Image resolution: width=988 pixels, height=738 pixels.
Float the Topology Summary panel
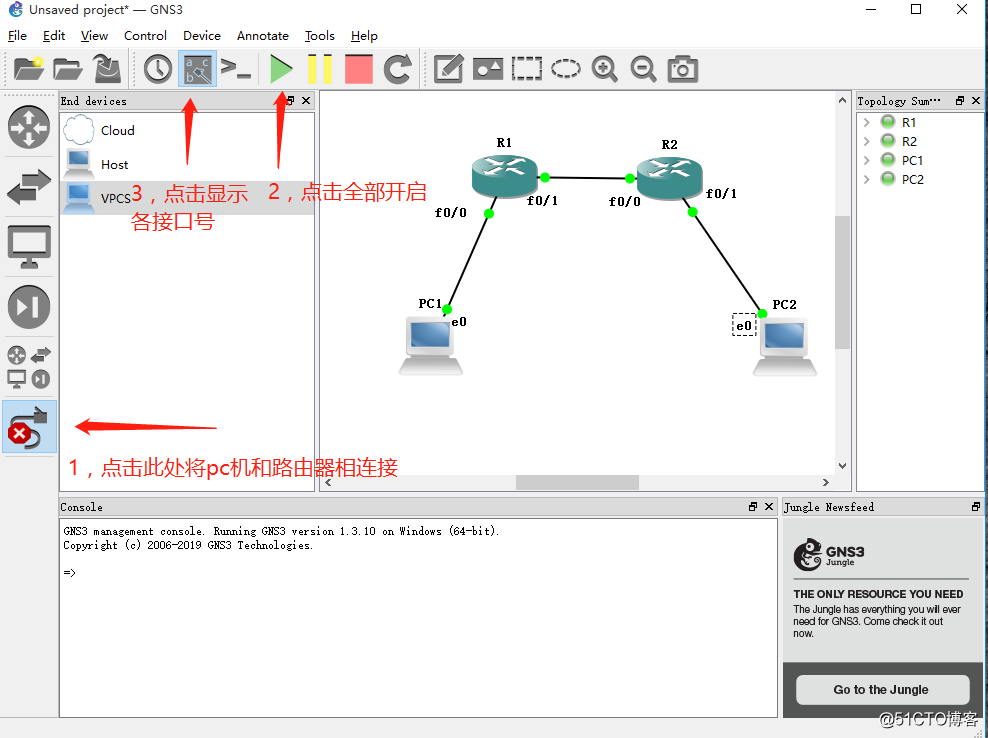pyautogui.click(x=960, y=100)
